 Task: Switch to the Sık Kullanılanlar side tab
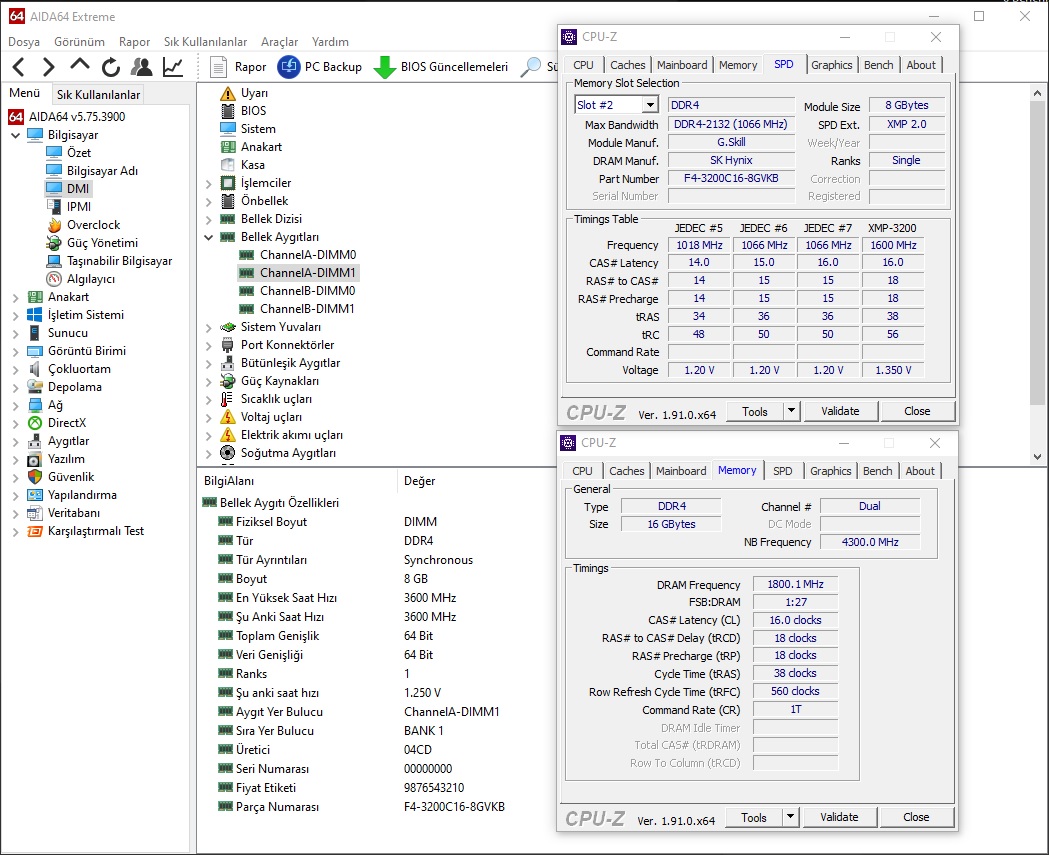[98, 94]
